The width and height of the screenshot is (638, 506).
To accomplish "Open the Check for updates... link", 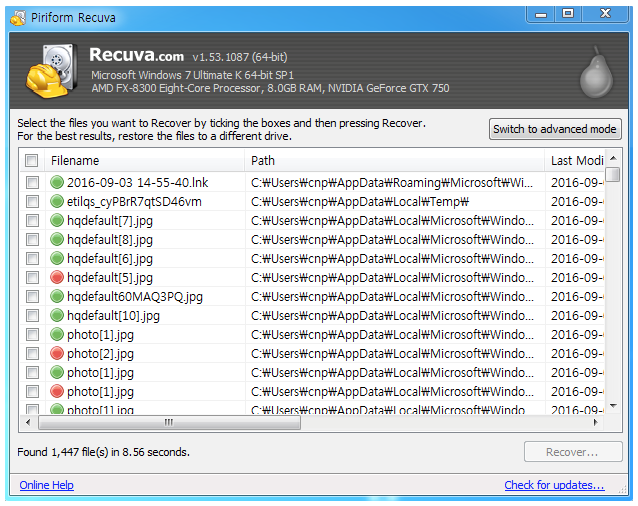I will point(554,485).
